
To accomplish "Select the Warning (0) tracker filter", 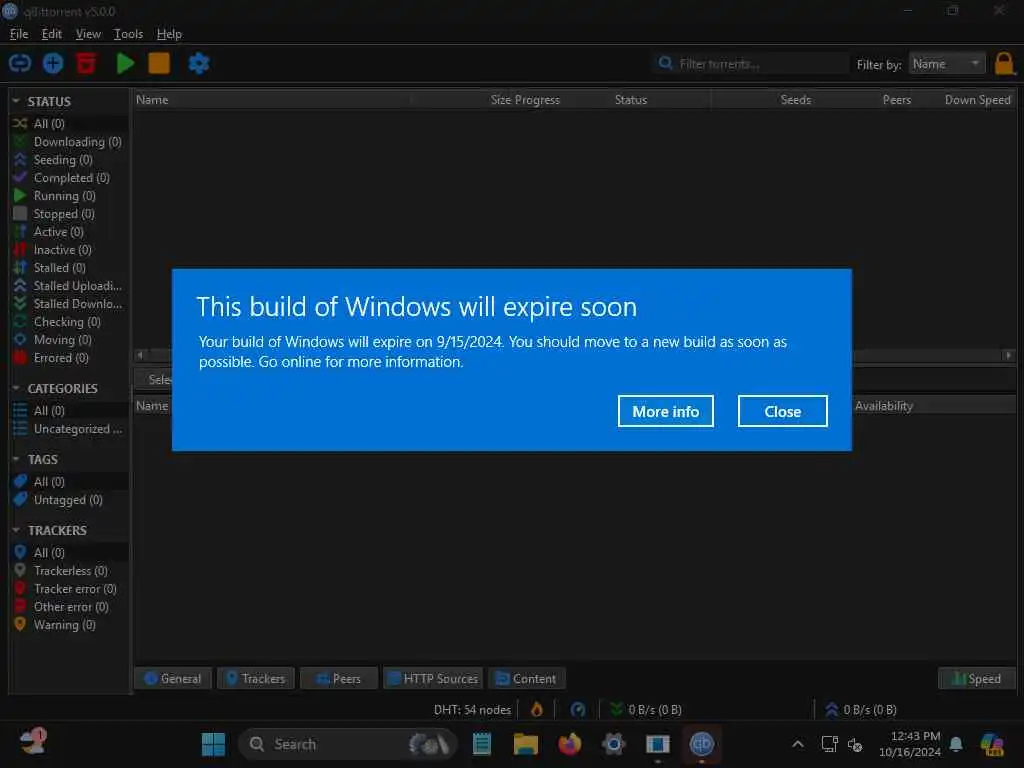I will point(68,625).
